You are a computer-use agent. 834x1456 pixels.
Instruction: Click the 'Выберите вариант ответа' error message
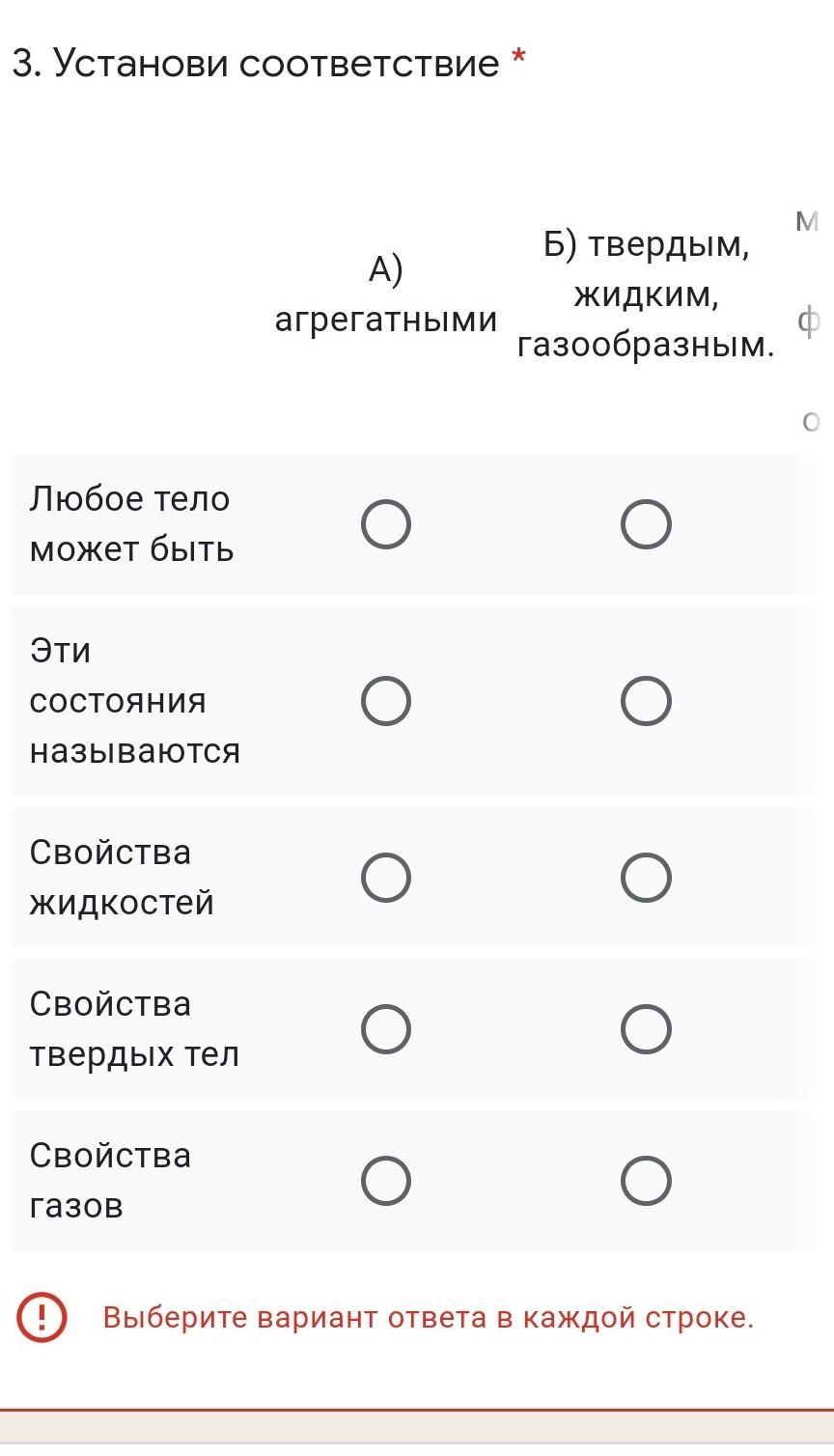click(428, 1318)
